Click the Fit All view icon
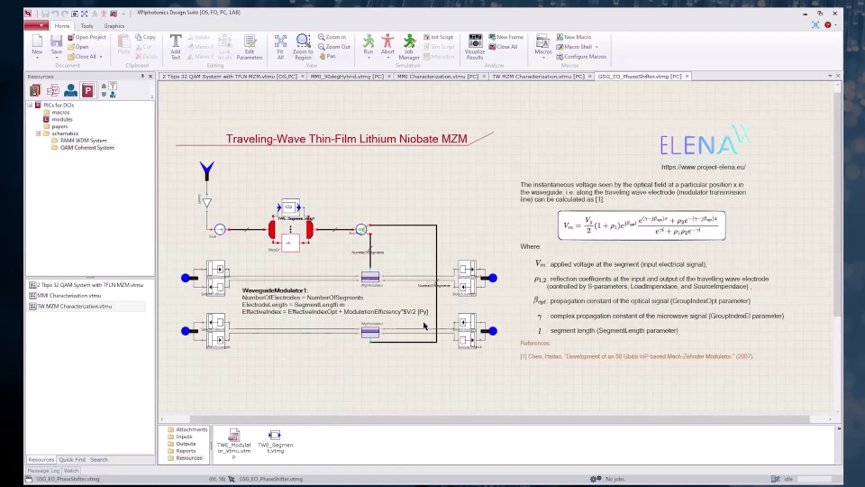The height and width of the screenshot is (487, 865). click(x=280, y=45)
